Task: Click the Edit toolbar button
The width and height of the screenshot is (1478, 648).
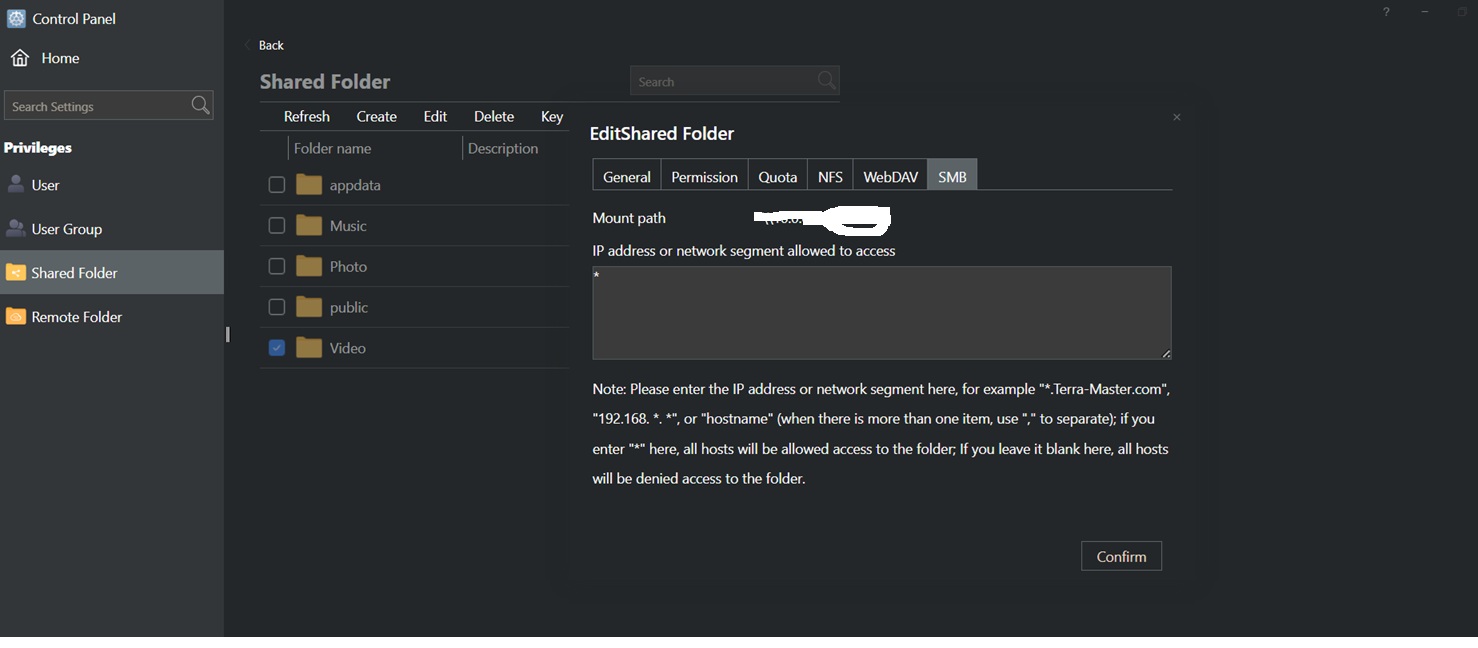Action: click(435, 116)
